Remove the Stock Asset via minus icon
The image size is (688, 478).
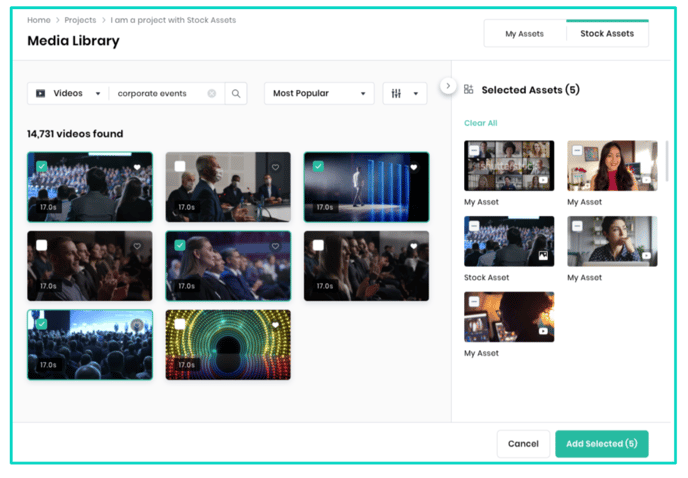coord(474,226)
